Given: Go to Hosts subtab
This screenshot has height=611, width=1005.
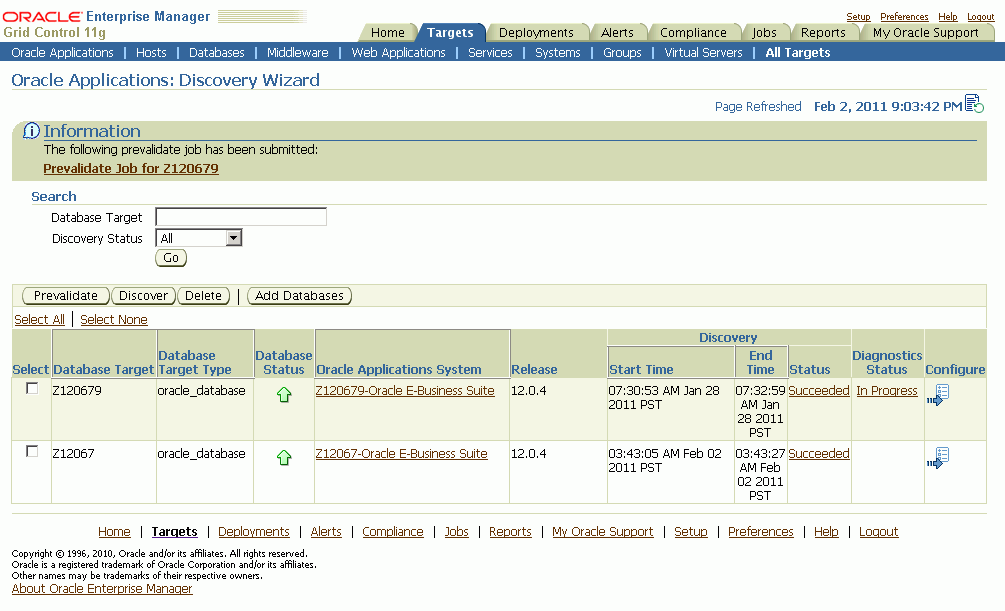Looking at the screenshot, I should 151,53.
